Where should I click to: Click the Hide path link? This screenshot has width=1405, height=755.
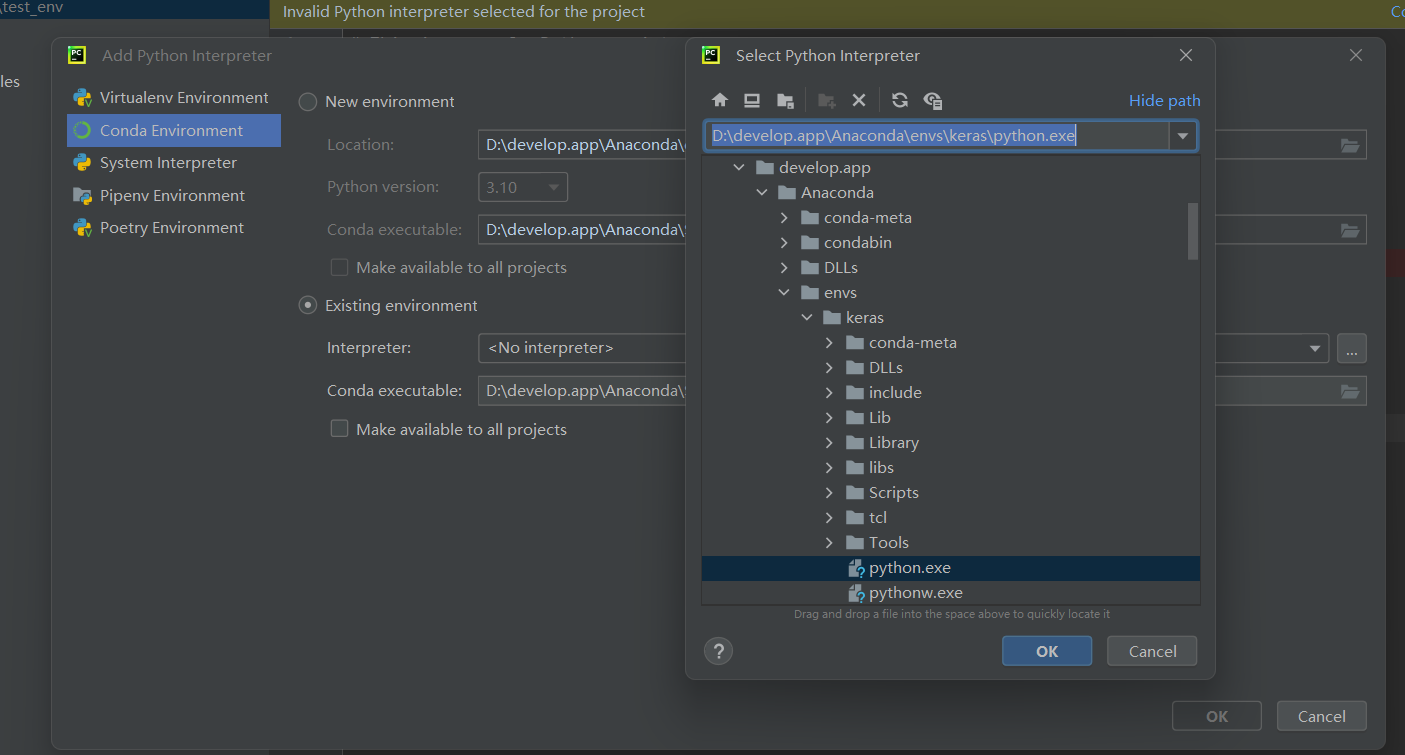click(x=1164, y=100)
